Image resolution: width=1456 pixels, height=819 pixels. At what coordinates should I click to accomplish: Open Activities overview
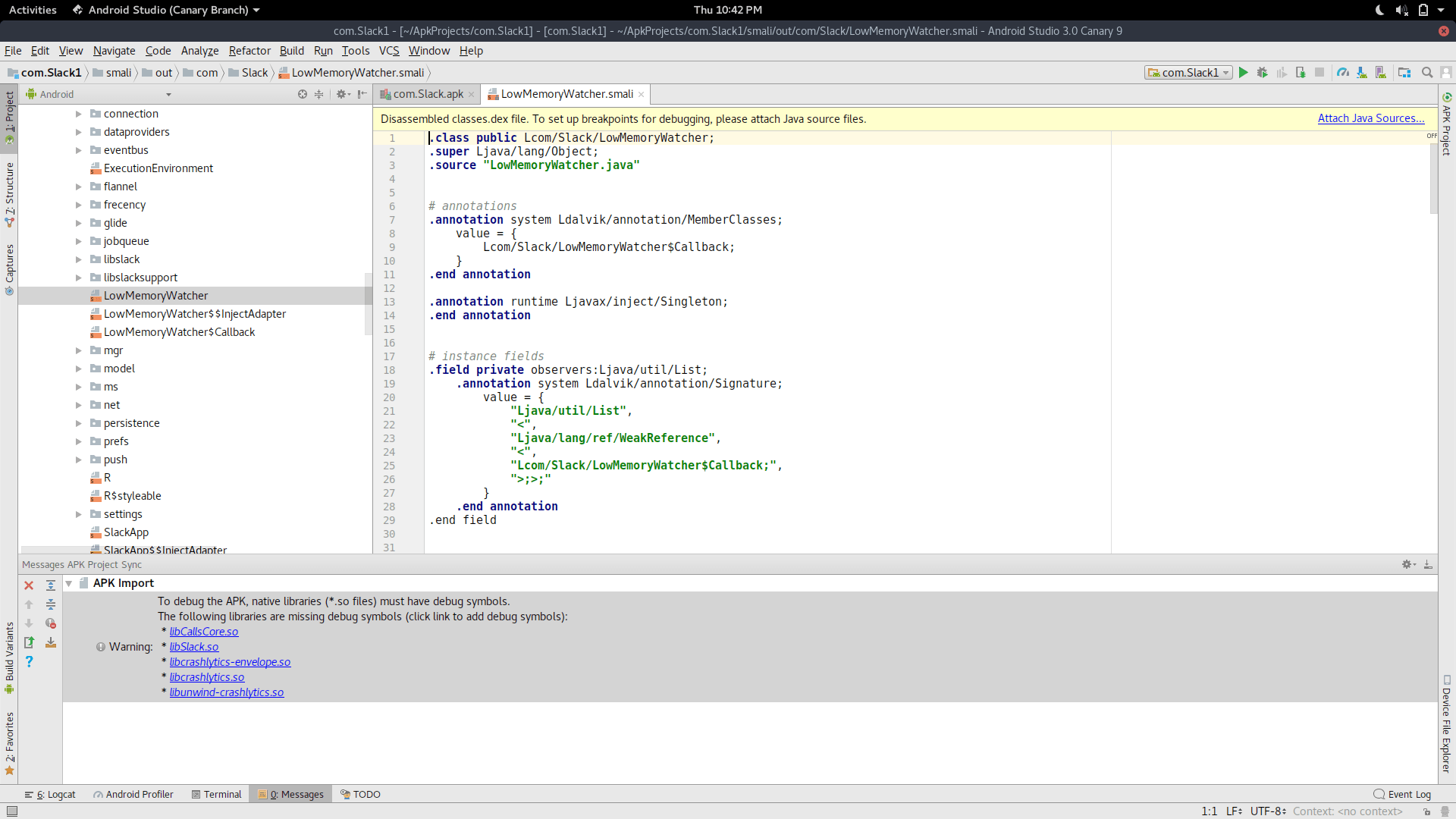tap(33, 10)
